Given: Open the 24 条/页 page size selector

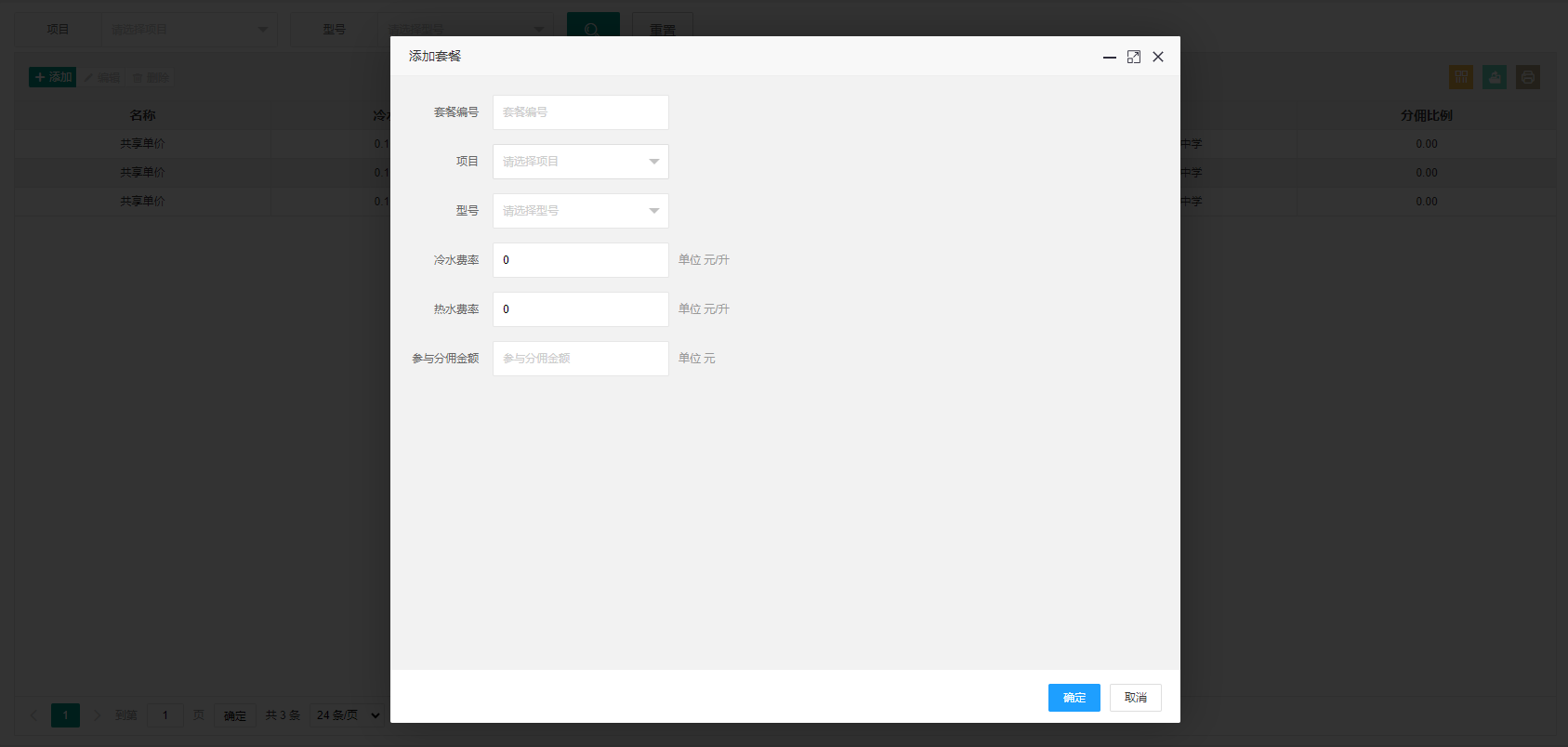Looking at the screenshot, I should [348, 715].
